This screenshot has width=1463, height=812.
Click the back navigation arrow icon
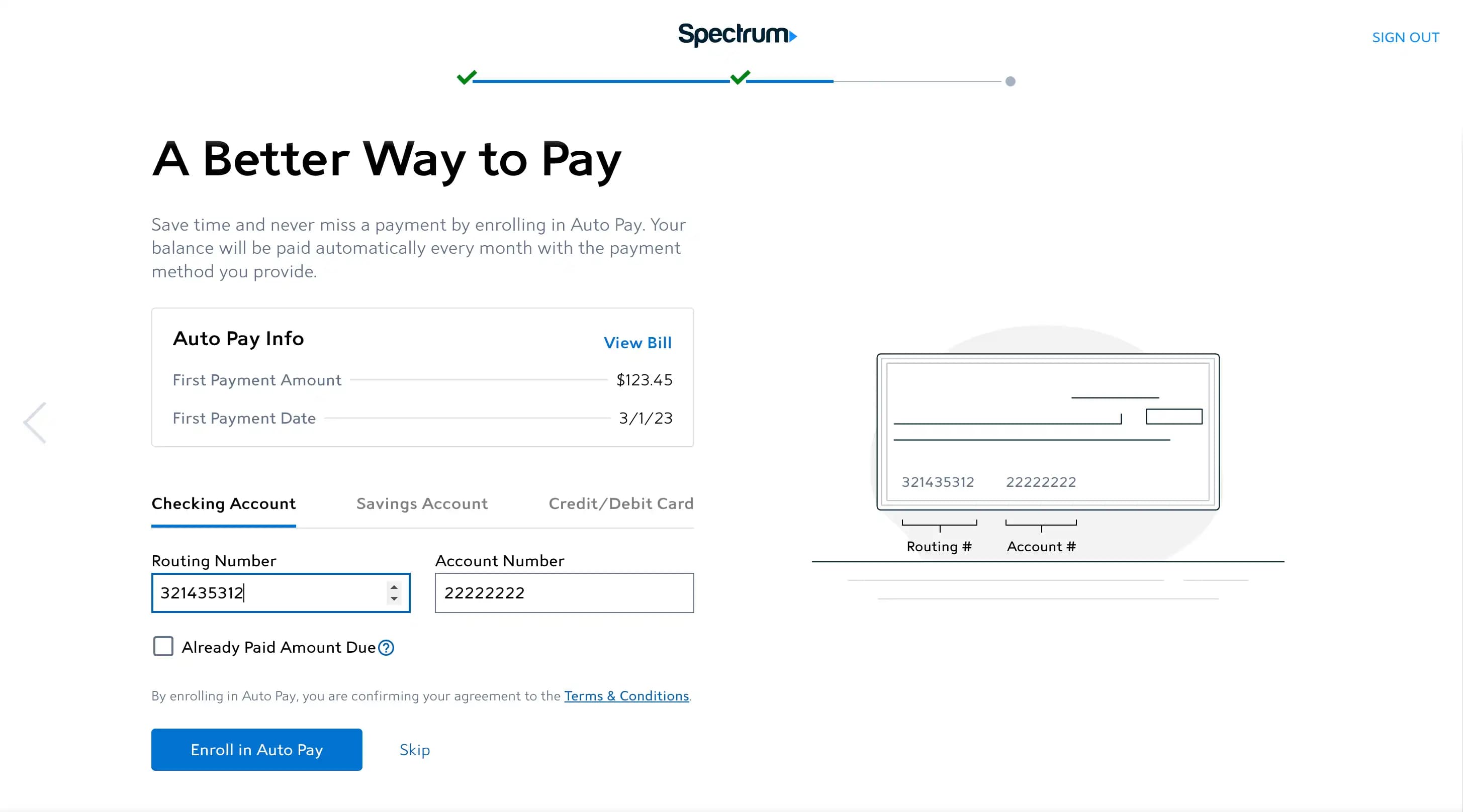(x=34, y=423)
